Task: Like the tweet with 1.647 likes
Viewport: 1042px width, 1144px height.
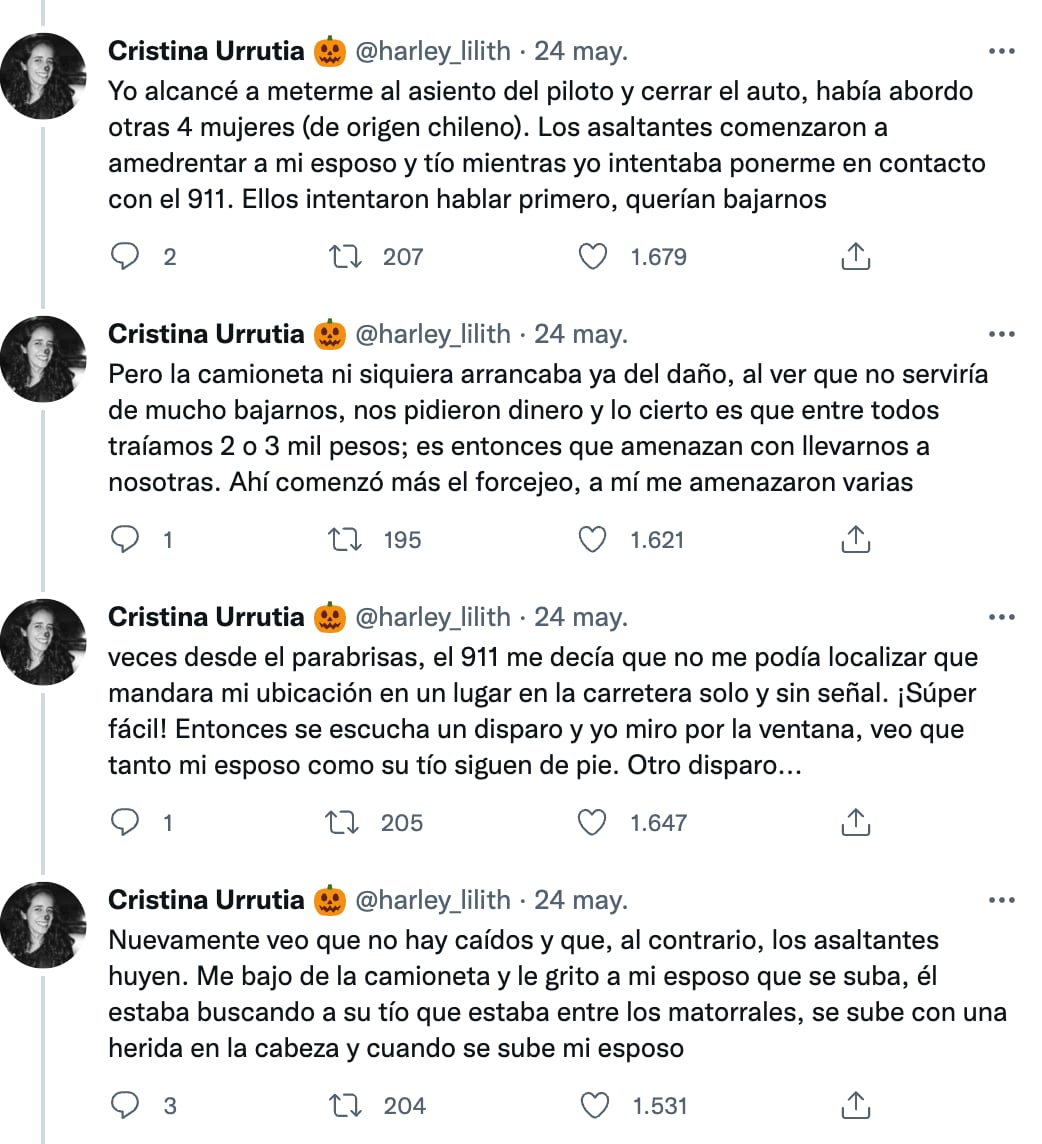Action: pos(593,823)
